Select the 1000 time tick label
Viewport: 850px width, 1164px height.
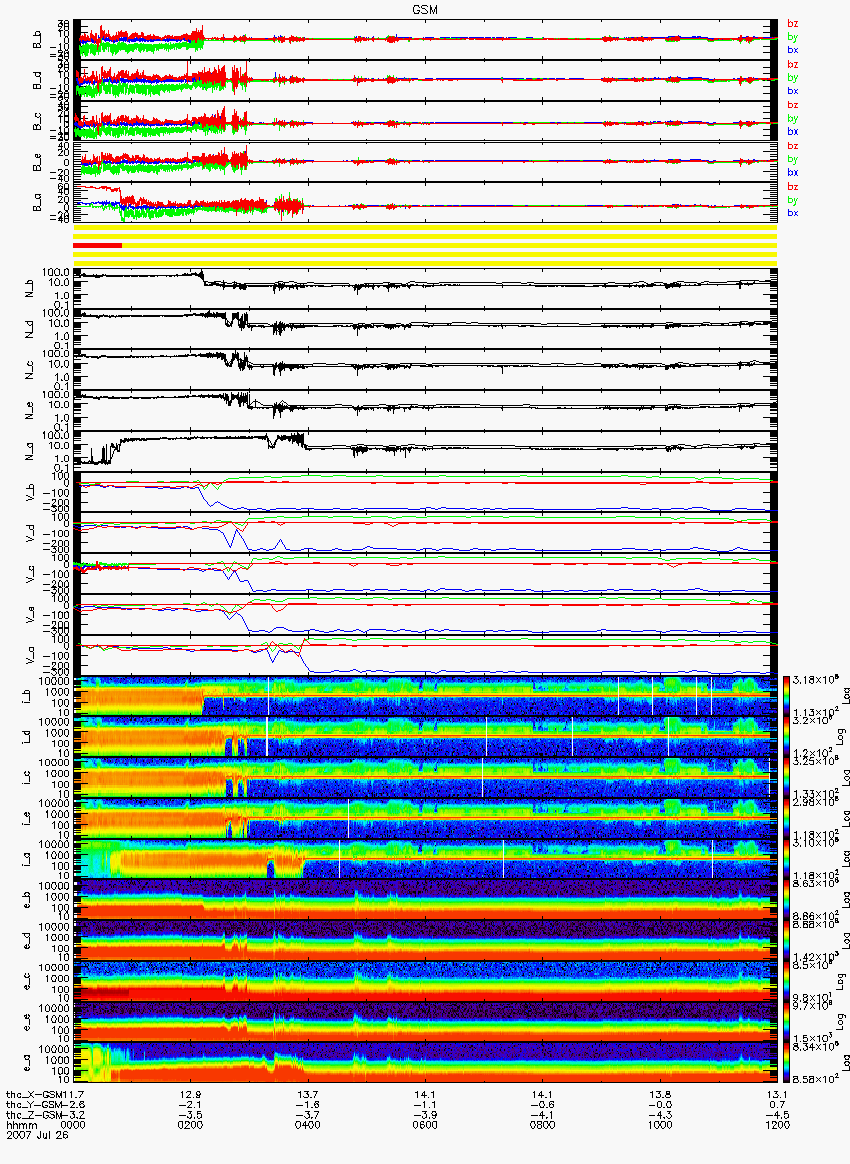[660, 1124]
